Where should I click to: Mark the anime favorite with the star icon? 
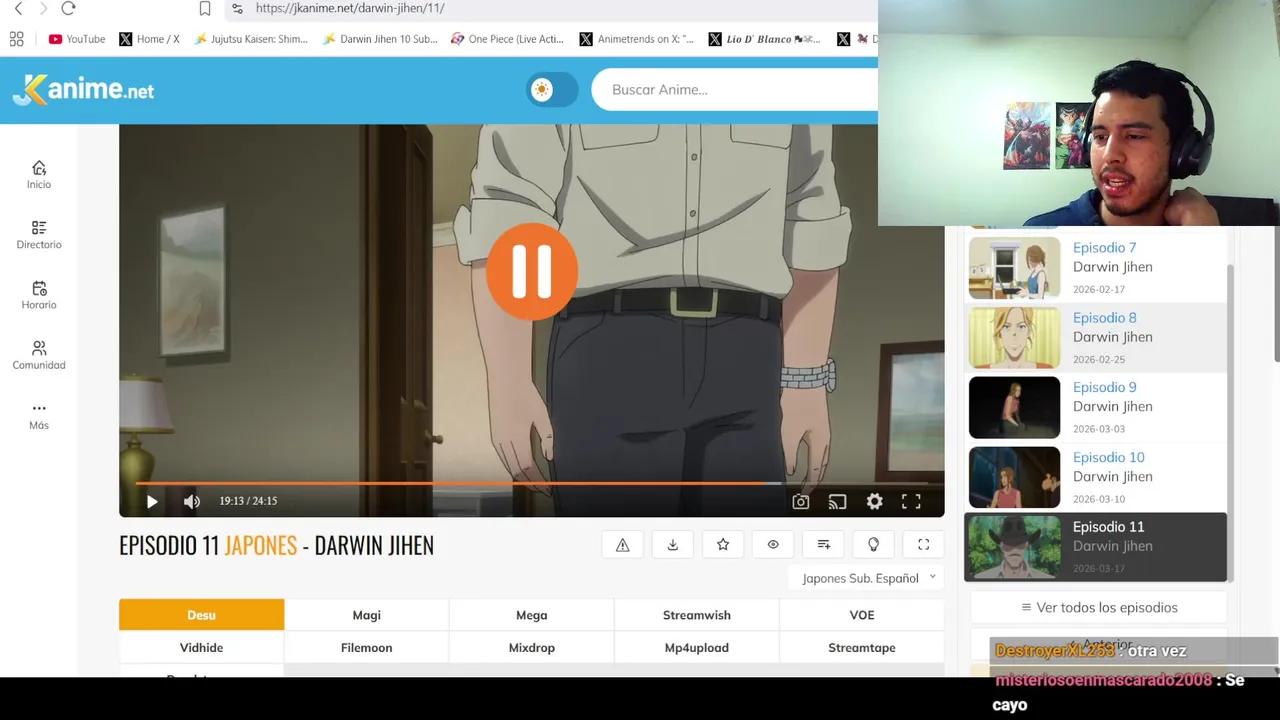(723, 544)
